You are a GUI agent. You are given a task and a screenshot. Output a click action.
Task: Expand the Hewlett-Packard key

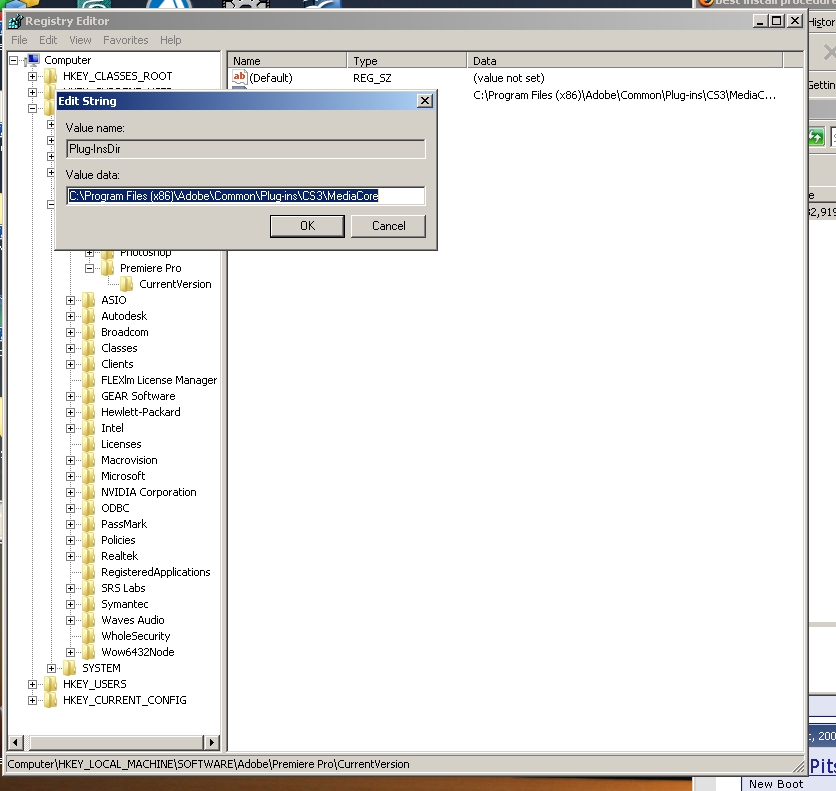click(70, 412)
